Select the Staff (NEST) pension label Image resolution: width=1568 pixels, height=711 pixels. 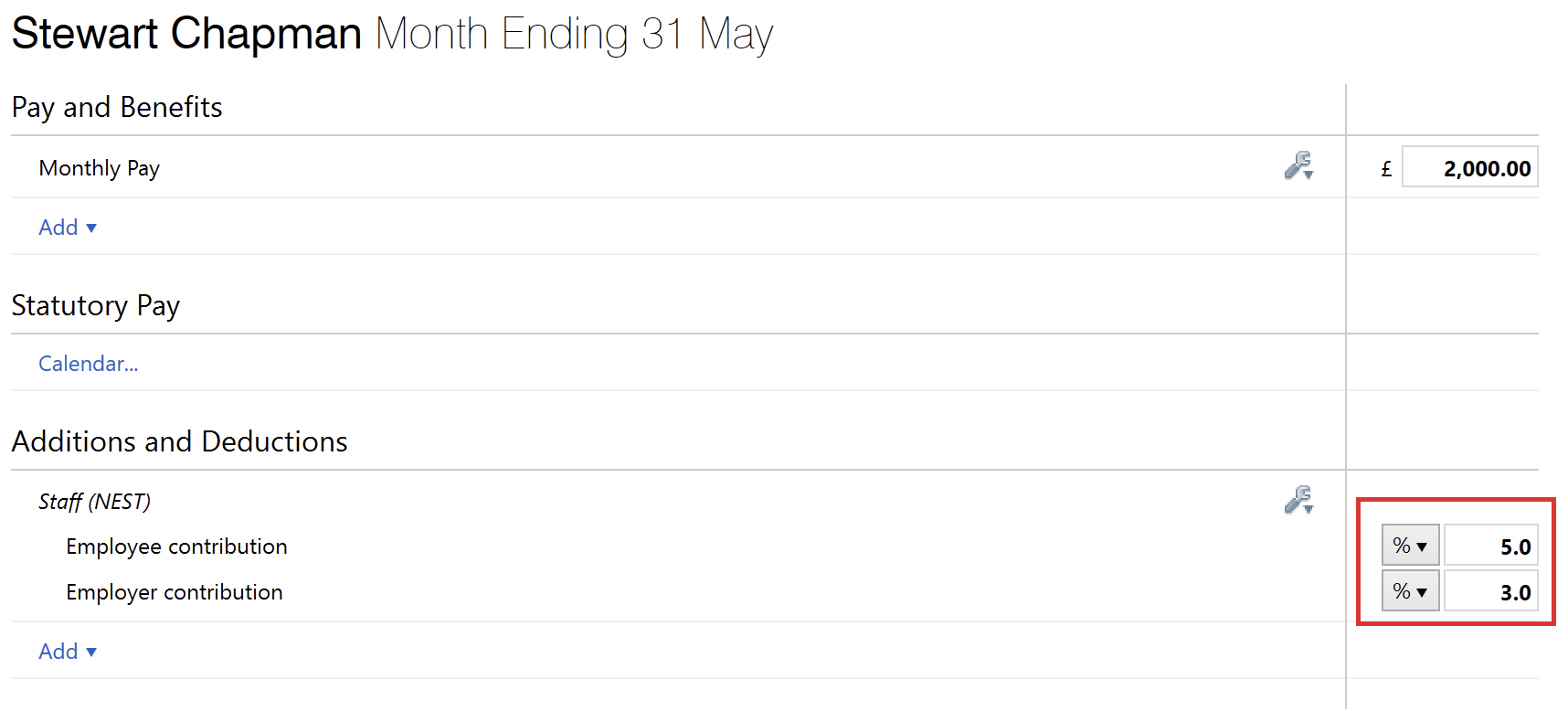click(95, 502)
